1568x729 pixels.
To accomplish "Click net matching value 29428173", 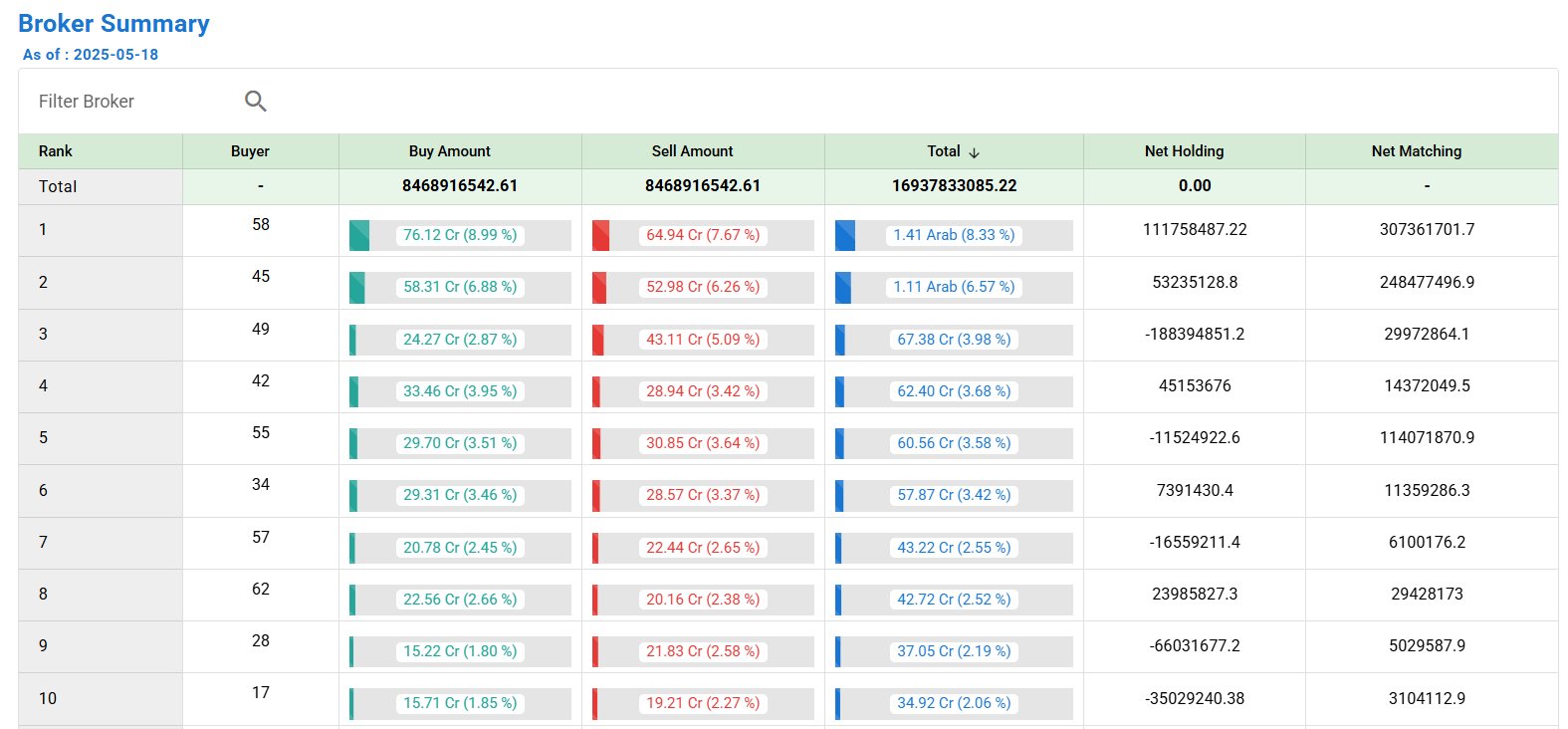I will coord(1427,595).
